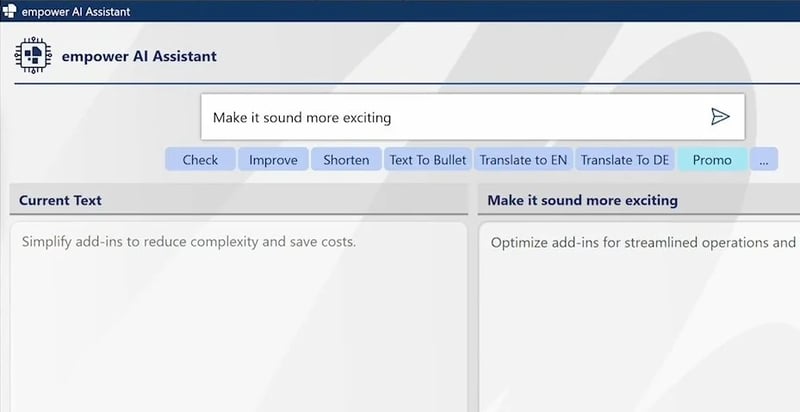800x412 pixels.
Task: Click the Current Text panel header
Action: point(239,200)
